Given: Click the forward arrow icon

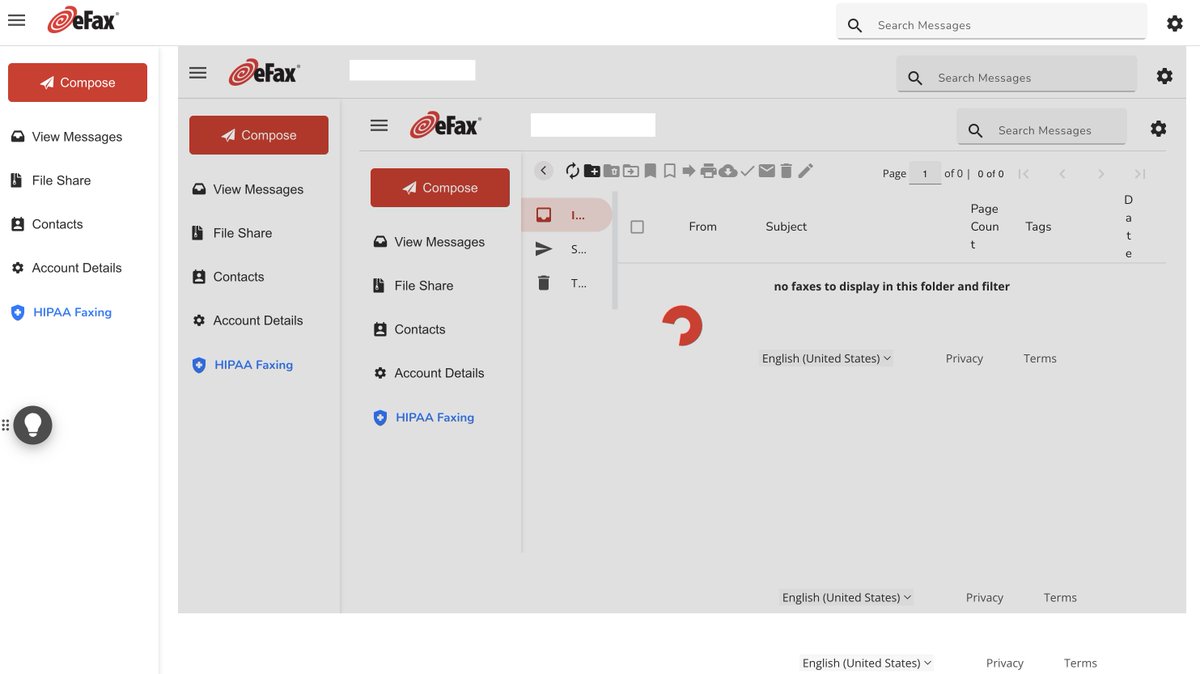Looking at the screenshot, I should [x=689, y=171].
